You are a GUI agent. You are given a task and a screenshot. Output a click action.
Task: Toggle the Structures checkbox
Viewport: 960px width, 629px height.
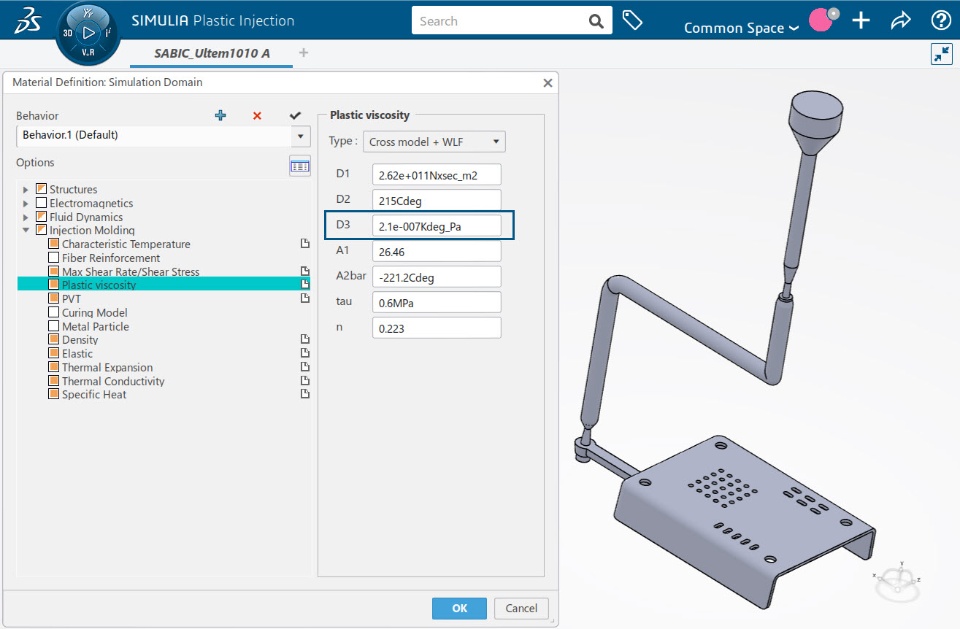42,189
